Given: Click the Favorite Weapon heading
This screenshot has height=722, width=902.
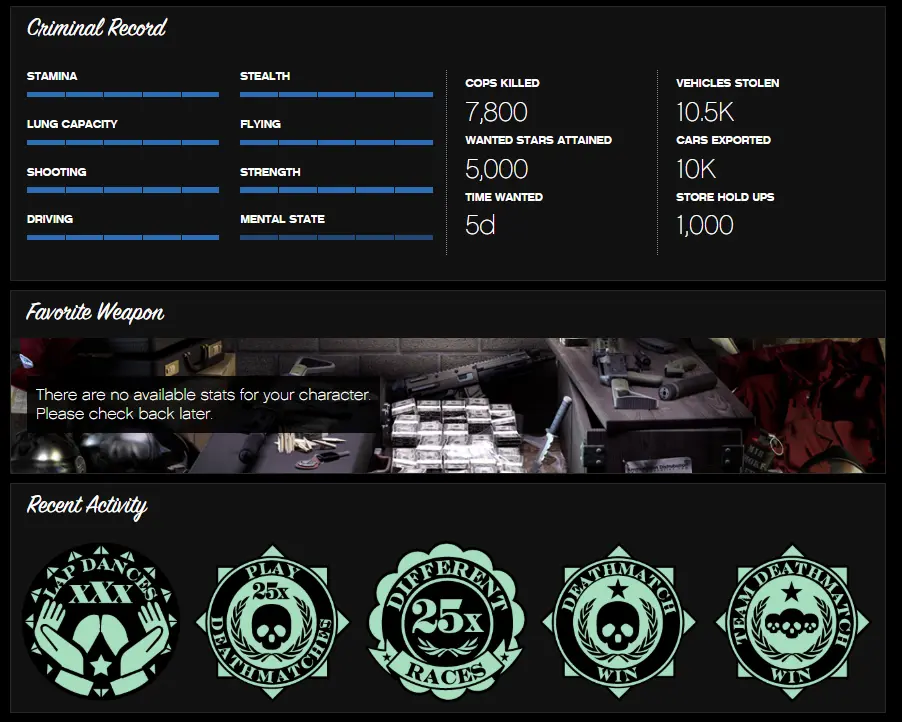Looking at the screenshot, I should click(95, 312).
